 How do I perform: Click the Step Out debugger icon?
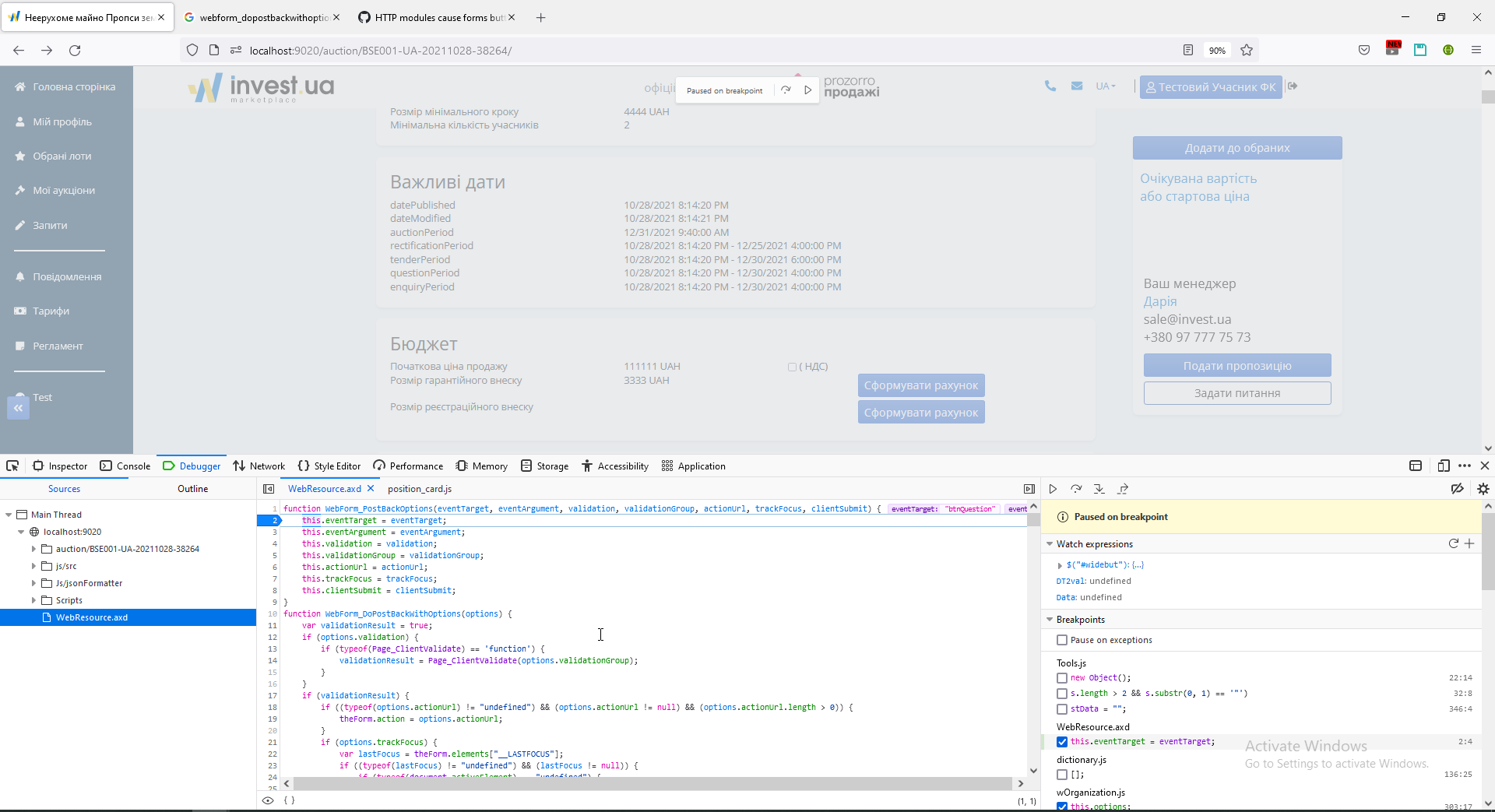(1123, 489)
